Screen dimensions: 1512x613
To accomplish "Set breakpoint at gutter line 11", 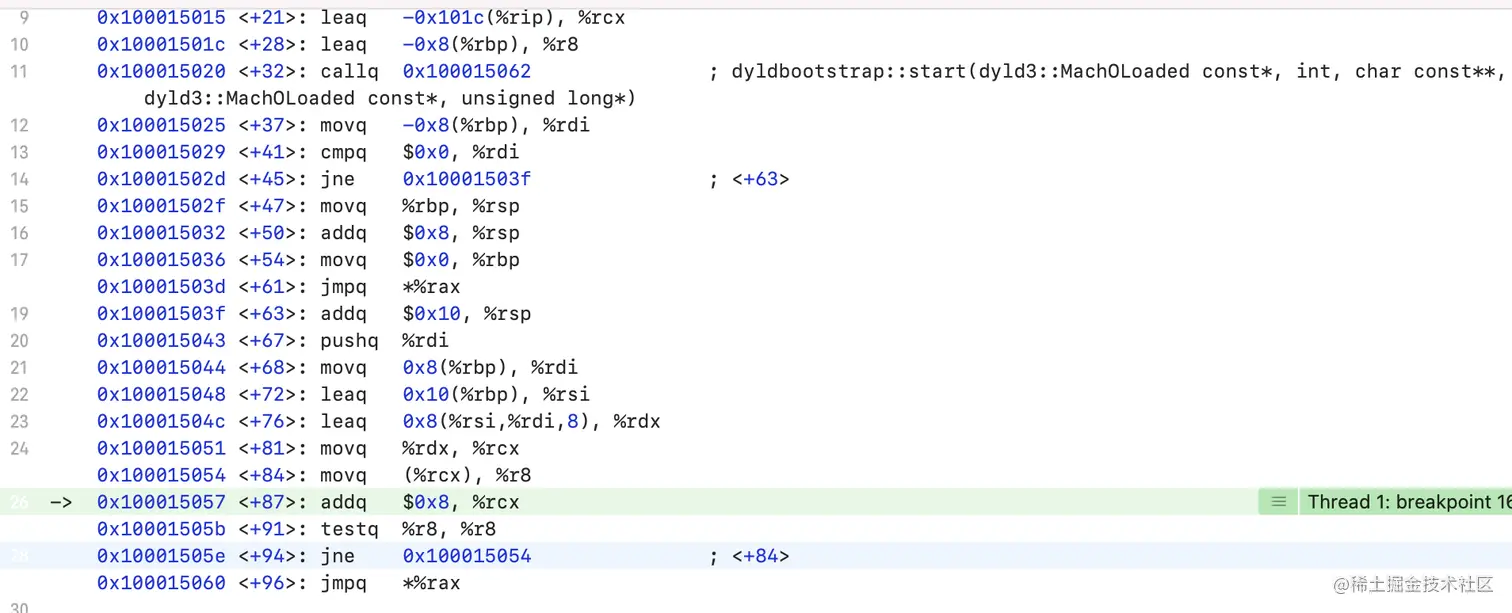I will click(x=19, y=72).
